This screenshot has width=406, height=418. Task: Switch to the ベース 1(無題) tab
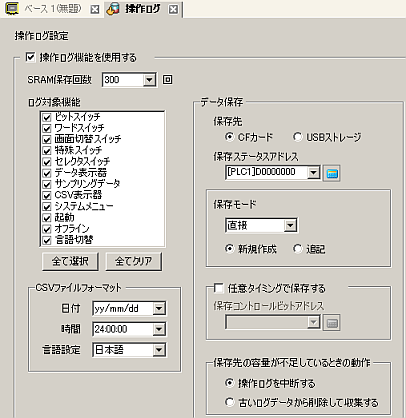(53, 9)
